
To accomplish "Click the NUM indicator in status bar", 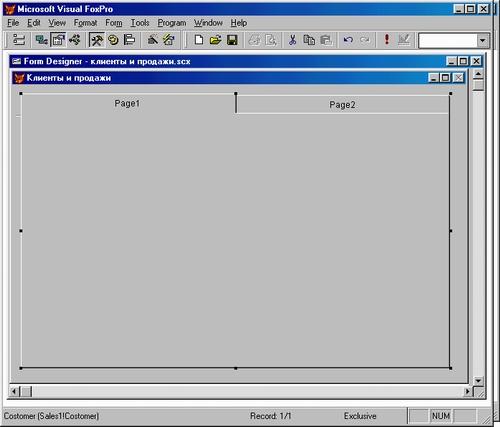I will (x=441, y=416).
